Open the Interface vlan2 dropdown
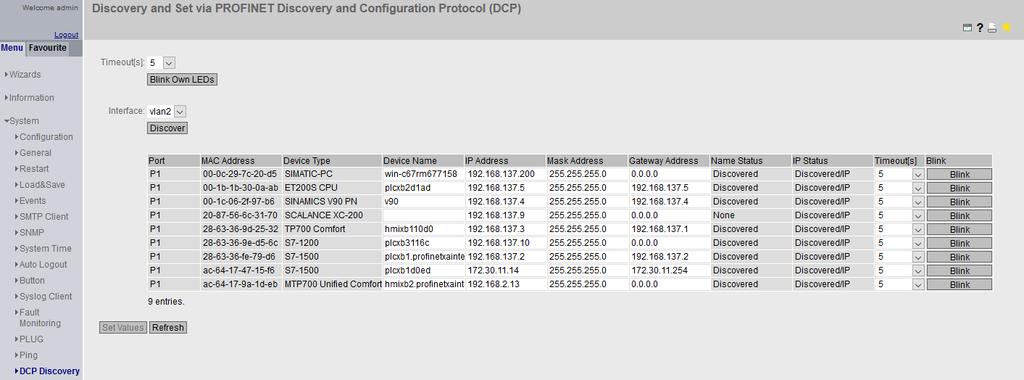Viewport: 1024px width, 380px height. click(167, 112)
